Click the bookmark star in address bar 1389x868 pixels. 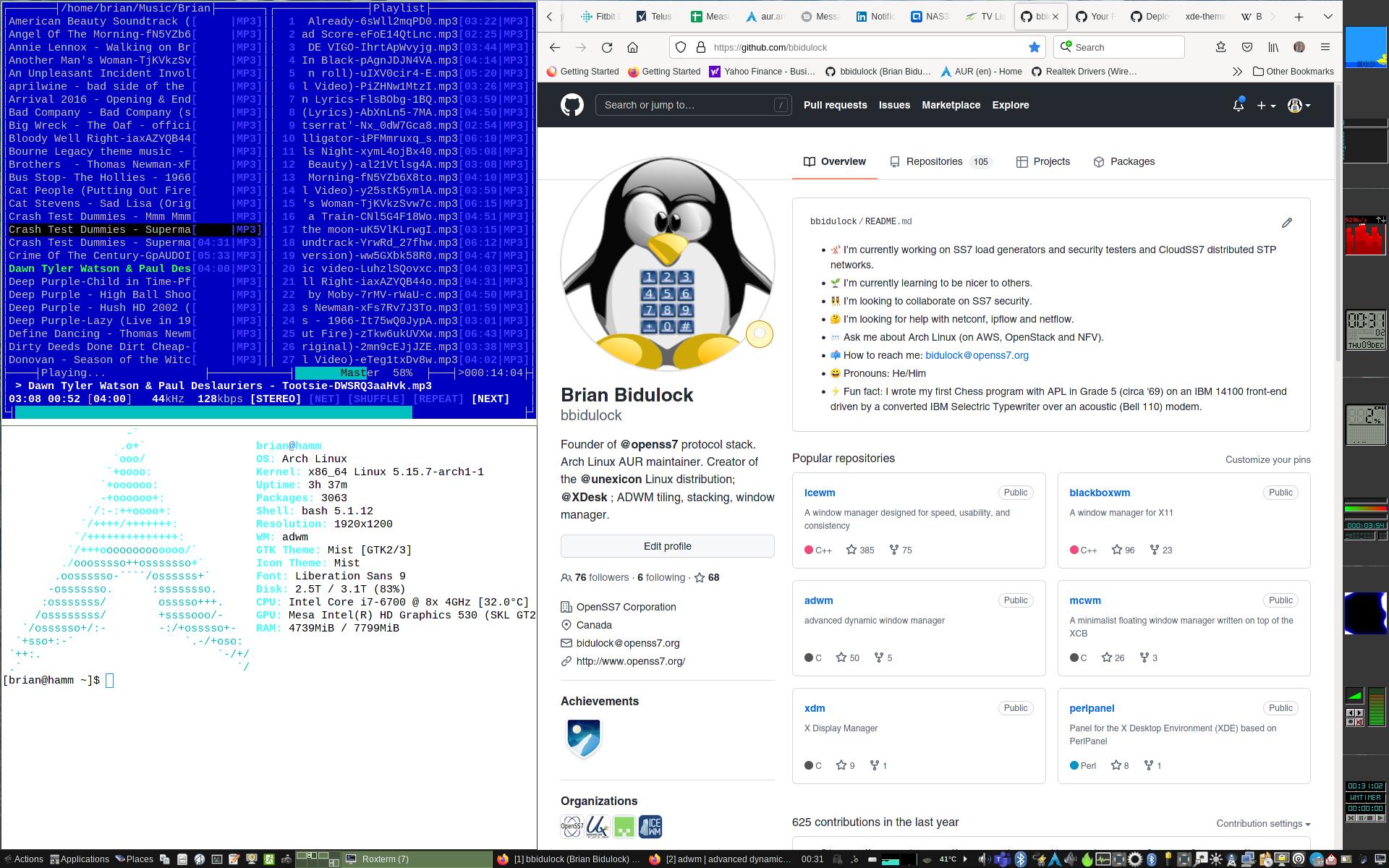(1035, 47)
